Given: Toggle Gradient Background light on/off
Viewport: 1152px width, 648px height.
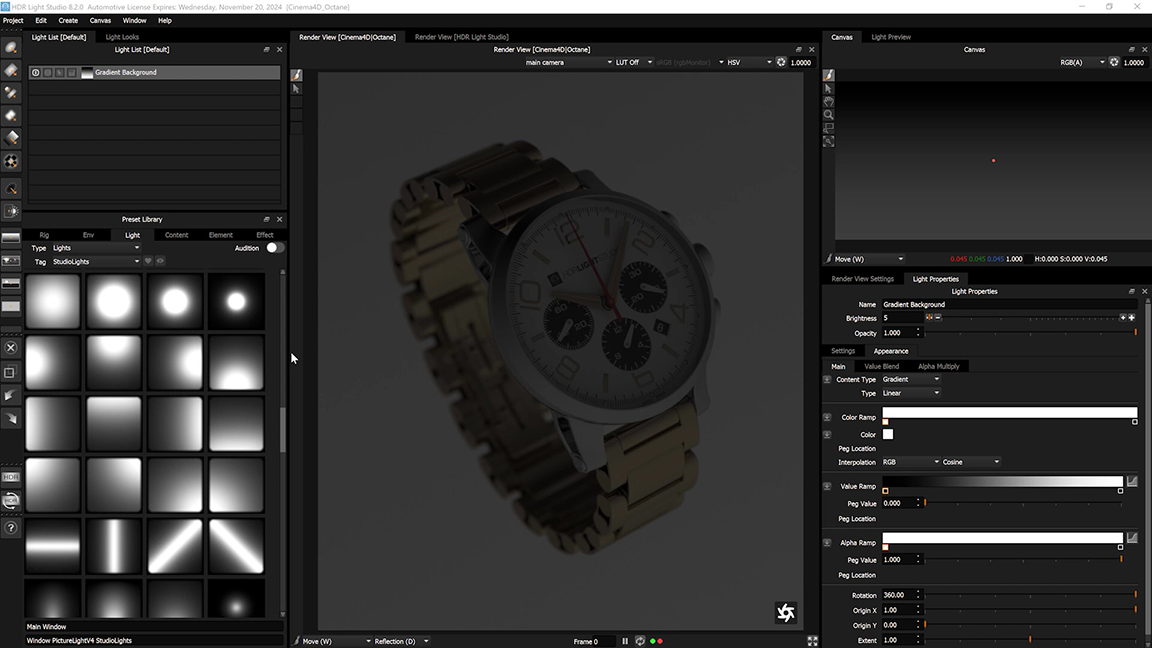Looking at the screenshot, I should coord(36,73).
